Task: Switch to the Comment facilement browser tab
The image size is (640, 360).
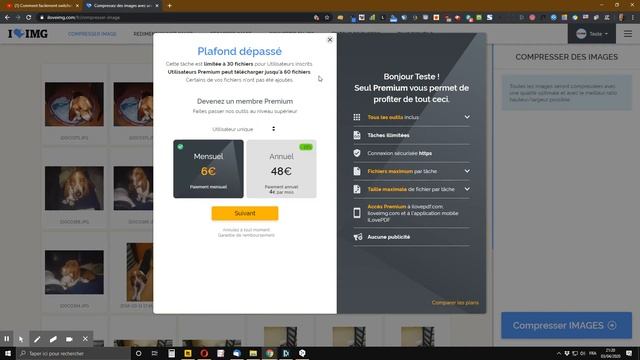Action: (x=42, y=6)
